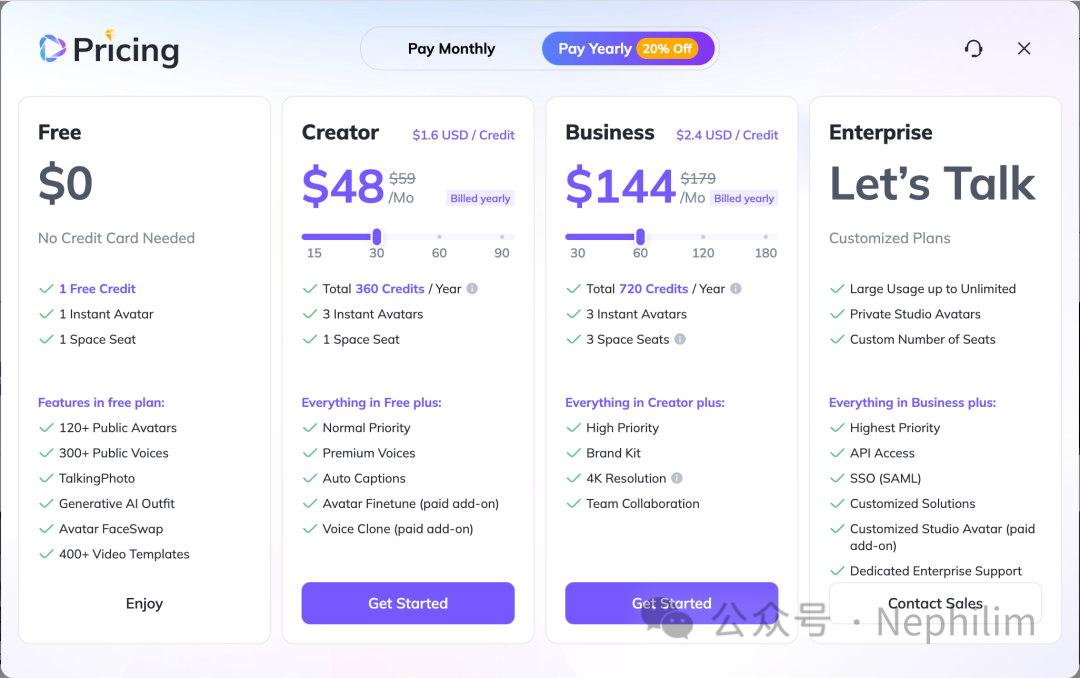The image size is (1080, 678).
Task: Click Get Started under Business plan
Action: tap(671, 603)
